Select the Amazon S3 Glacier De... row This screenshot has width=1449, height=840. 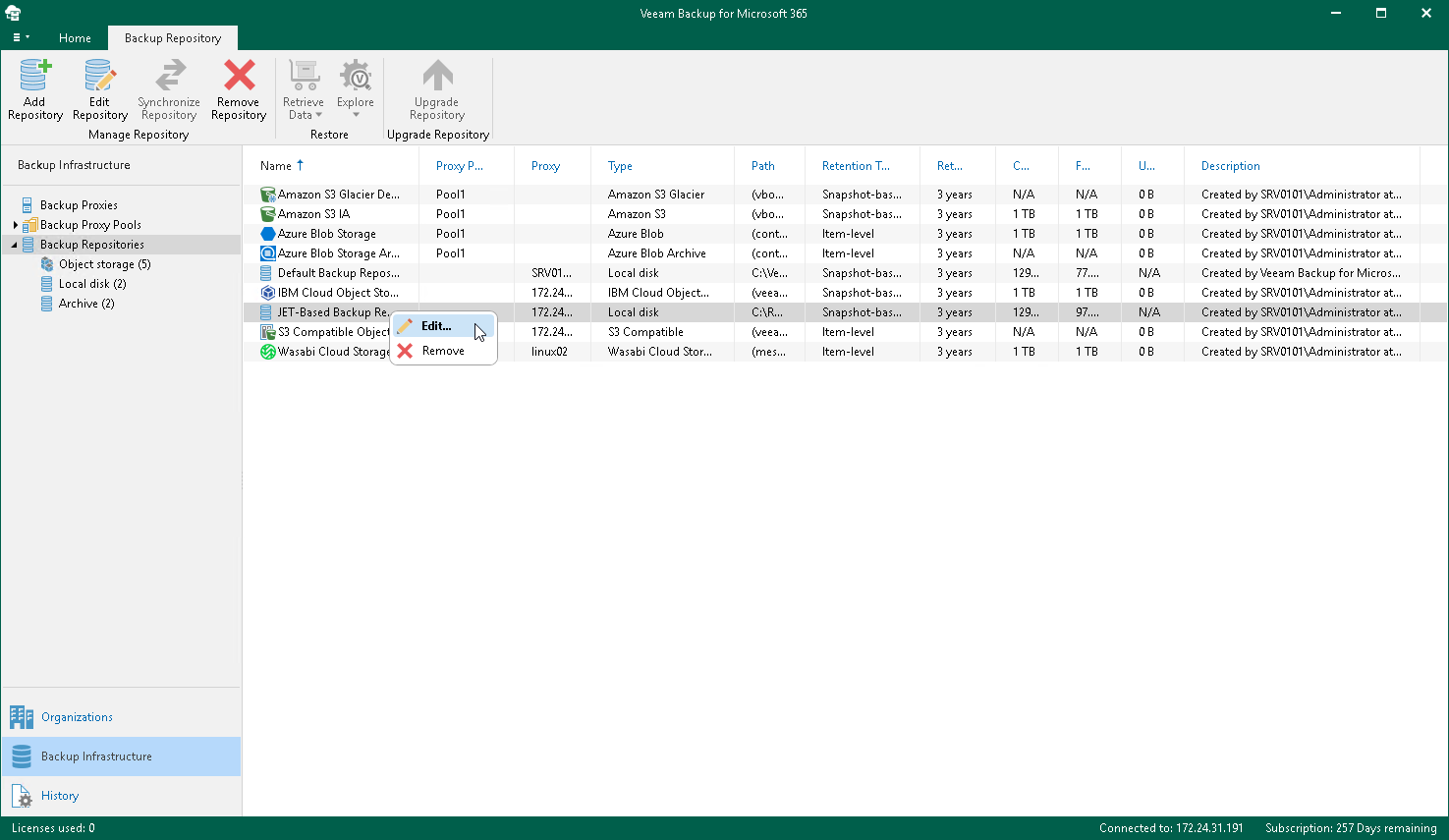click(x=845, y=195)
